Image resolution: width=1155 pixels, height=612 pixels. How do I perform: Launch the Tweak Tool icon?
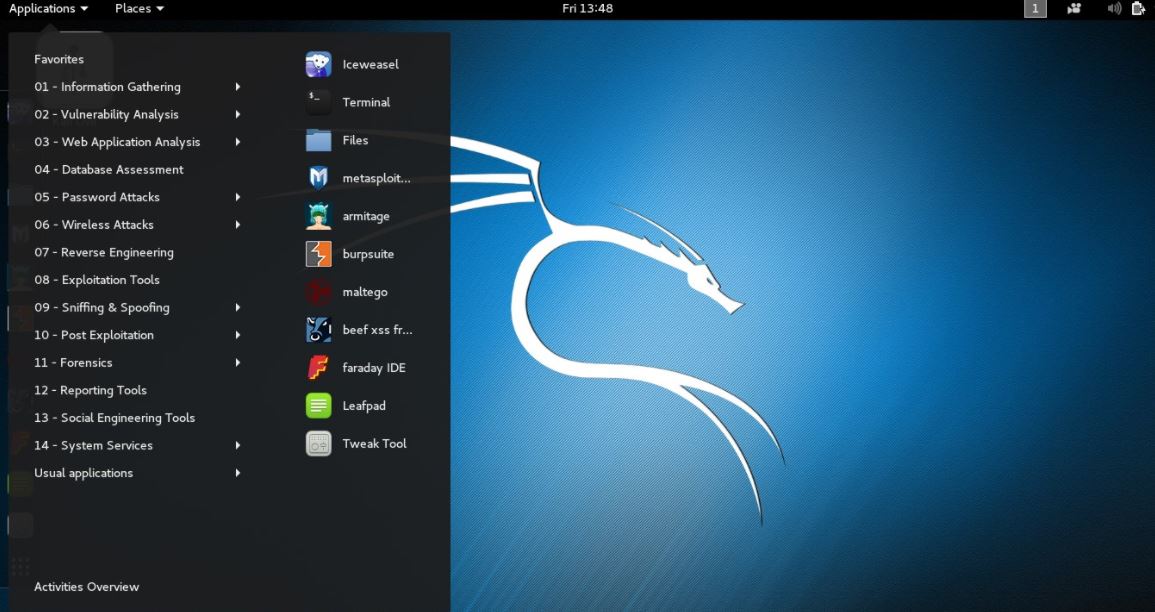pos(318,444)
